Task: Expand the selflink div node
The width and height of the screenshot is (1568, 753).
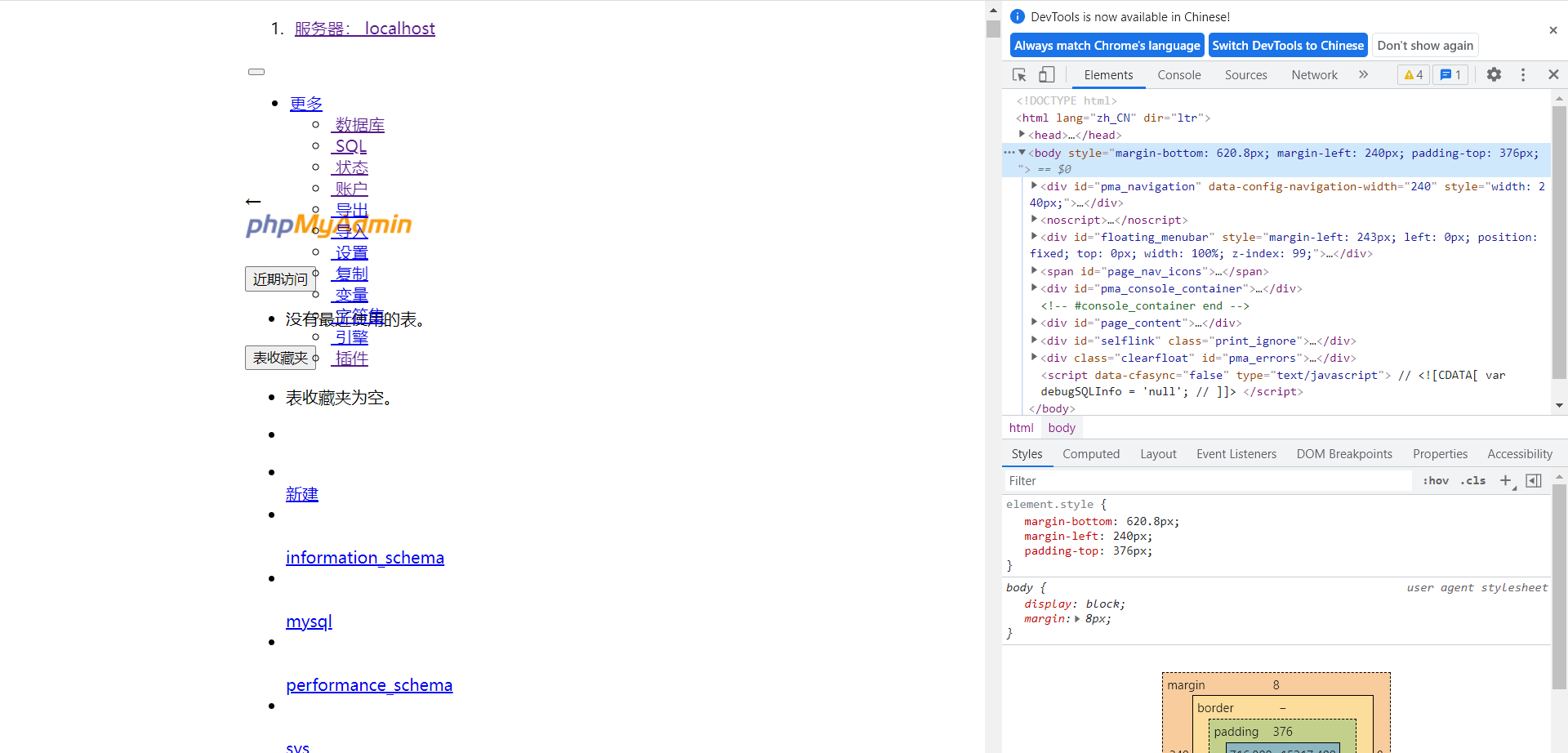Action: coord(1034,340)
